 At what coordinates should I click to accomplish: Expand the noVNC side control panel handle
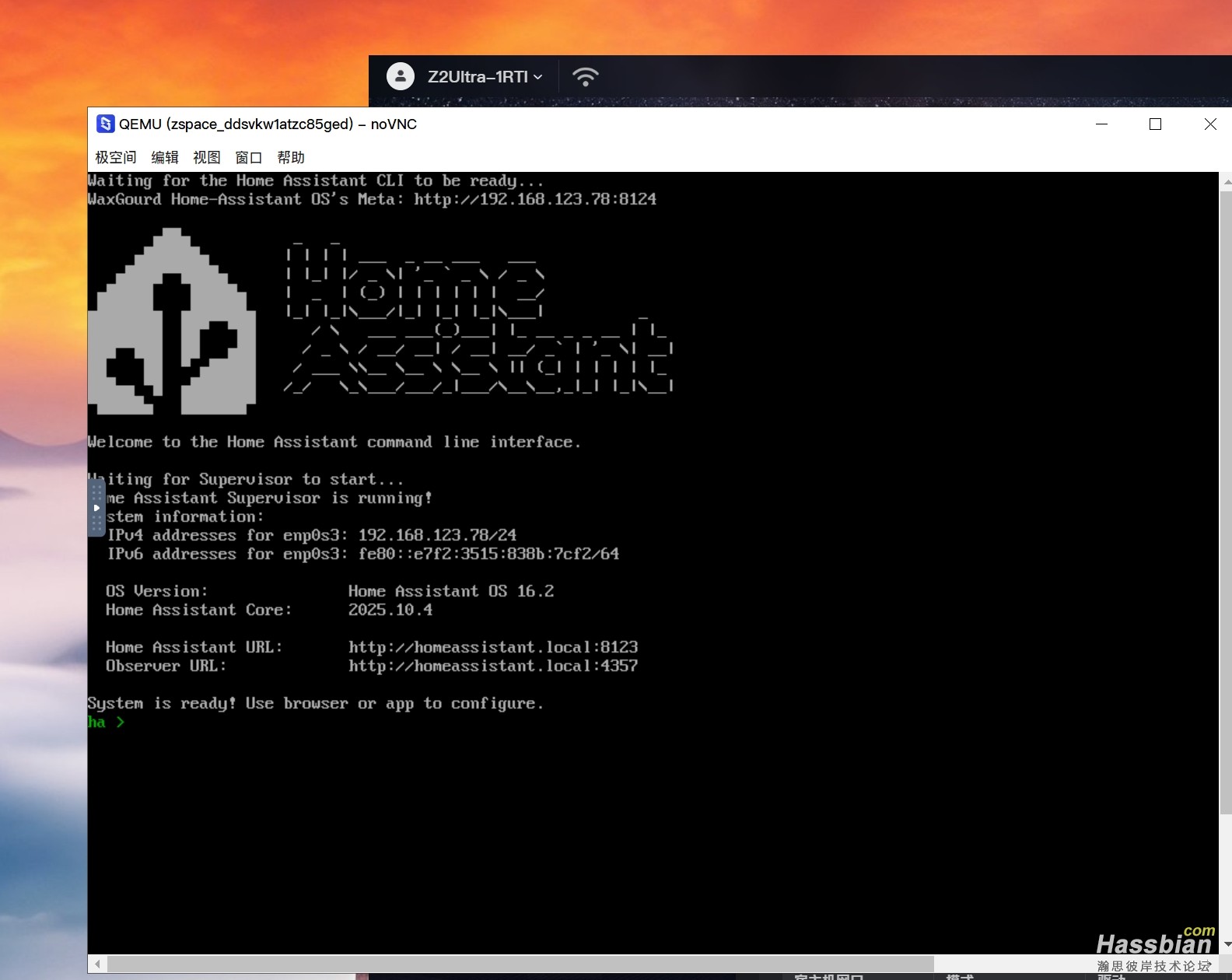(96, 508)
